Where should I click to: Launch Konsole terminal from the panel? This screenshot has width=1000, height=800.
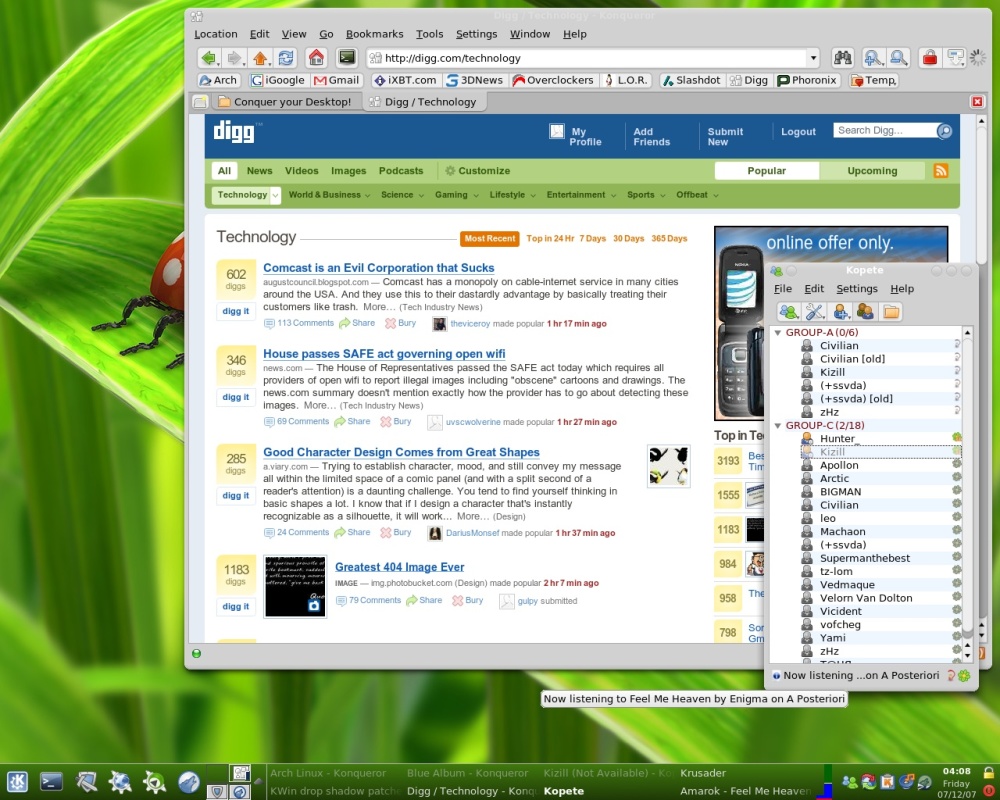coord(51,781)
